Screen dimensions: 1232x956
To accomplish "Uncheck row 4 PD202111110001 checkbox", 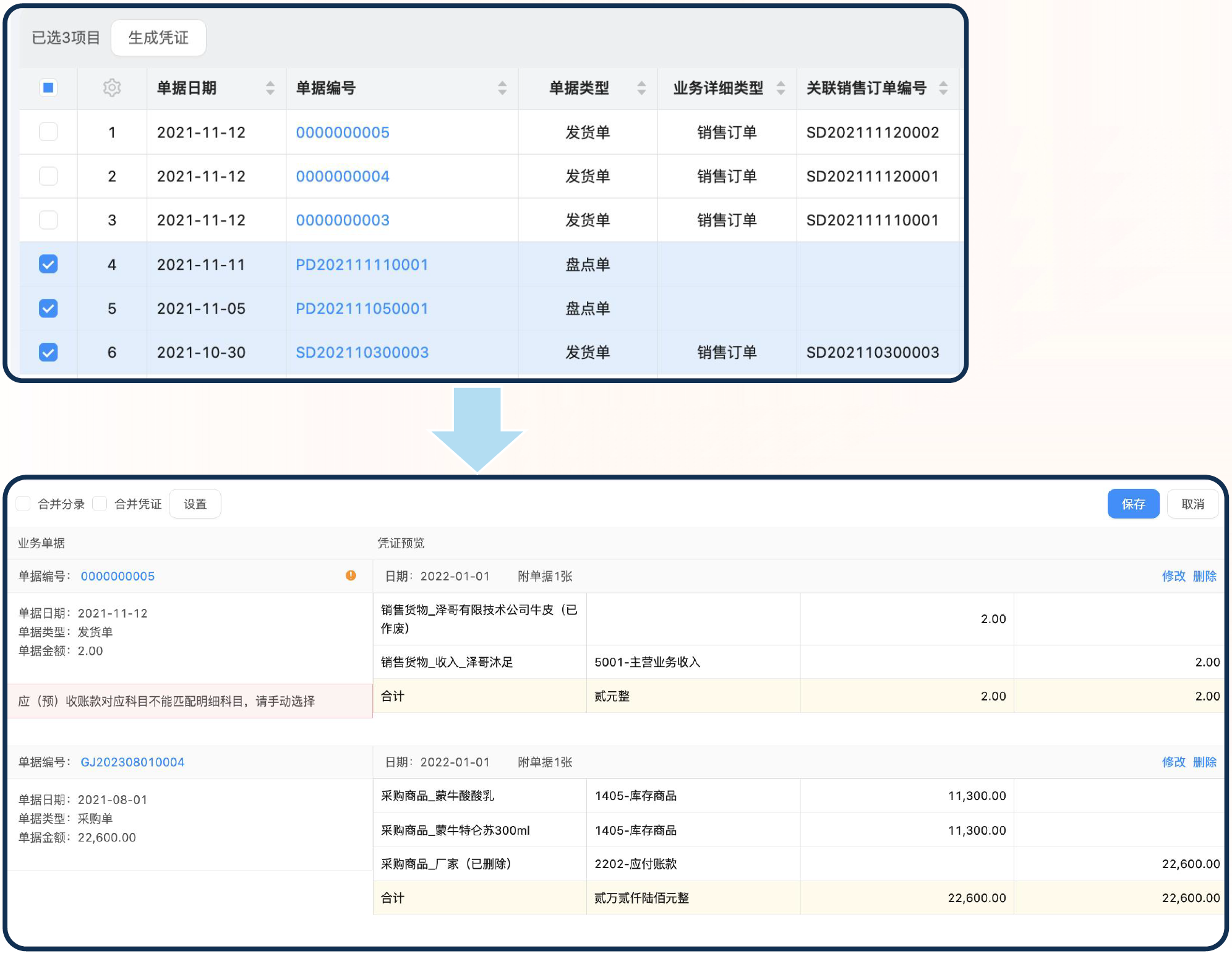I will pos(48,264).
